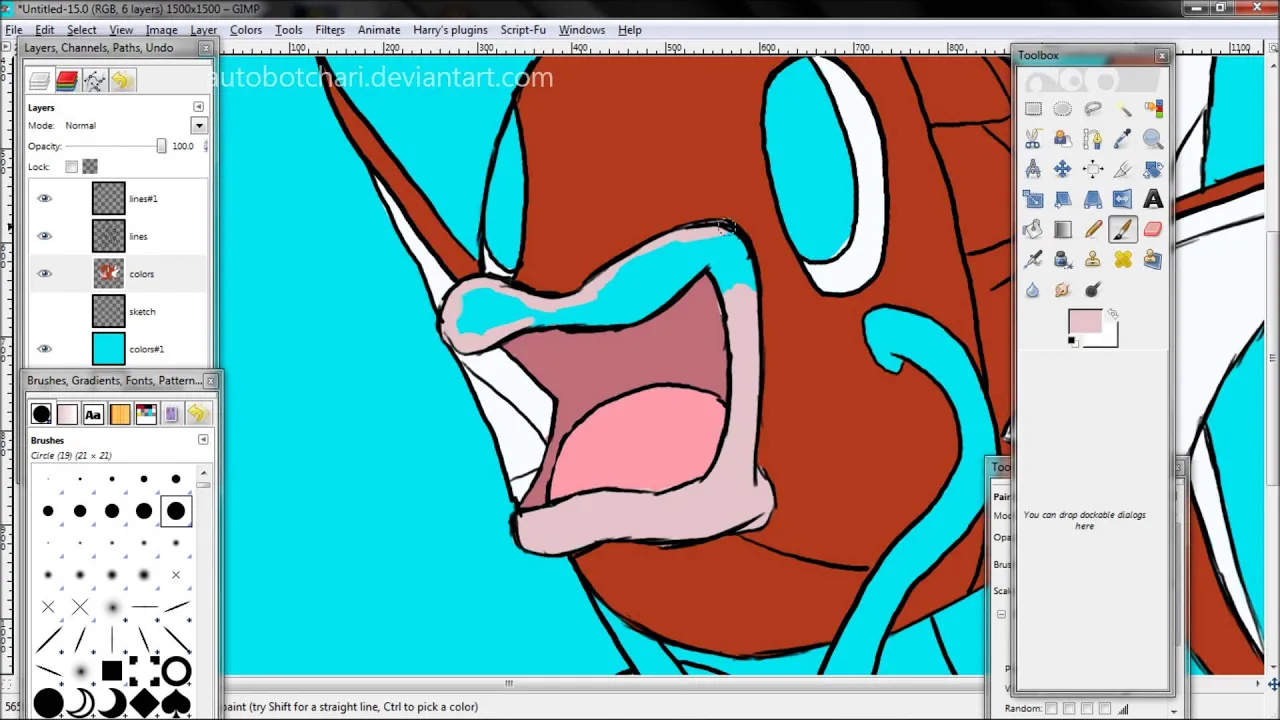Select the selected Circle (19) brush

pyautogui.click(x=176, y=511)
